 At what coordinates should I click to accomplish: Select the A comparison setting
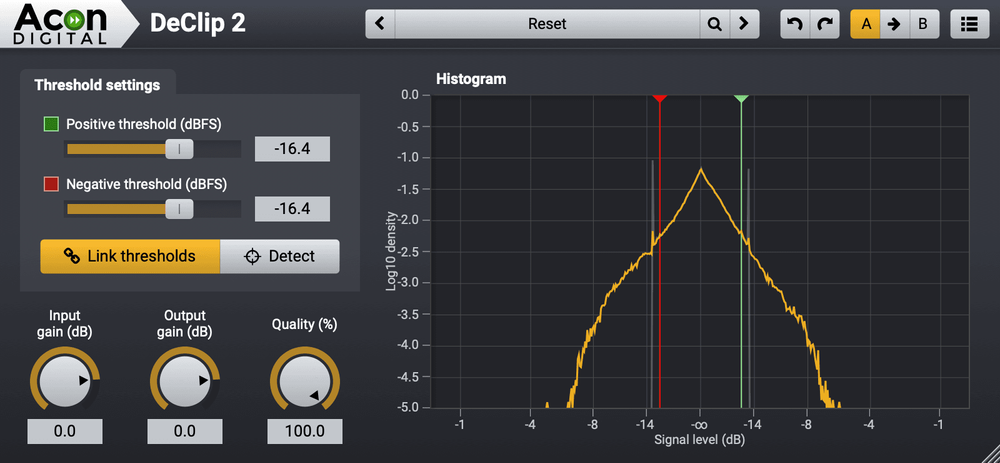pos(866,24)
